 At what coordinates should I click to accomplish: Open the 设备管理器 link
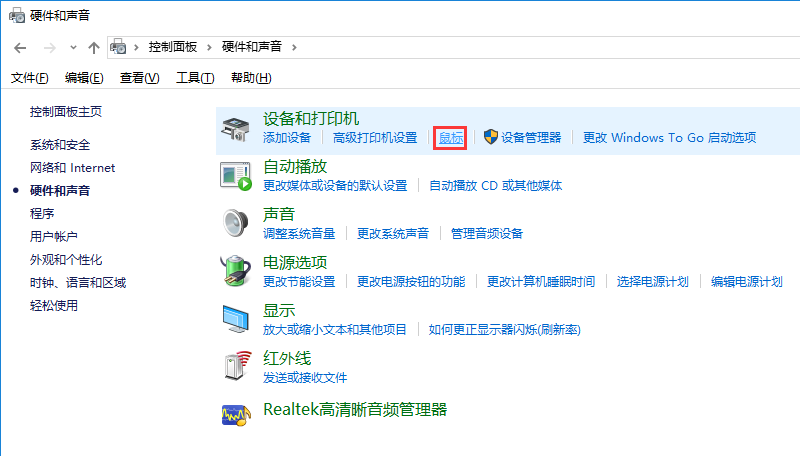(531, 138)
